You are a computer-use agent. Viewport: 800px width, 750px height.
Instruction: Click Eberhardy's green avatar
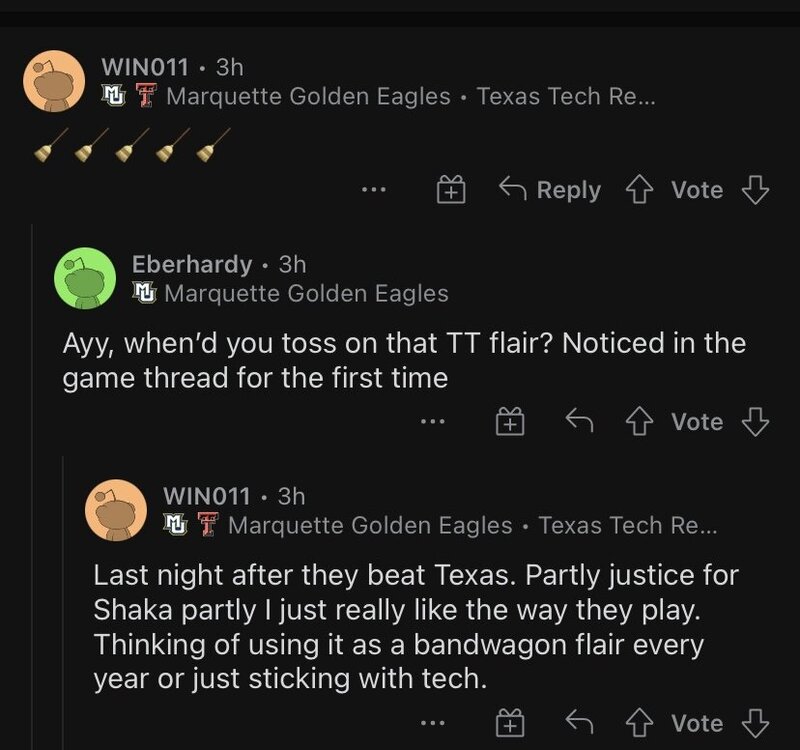[84, 277]
